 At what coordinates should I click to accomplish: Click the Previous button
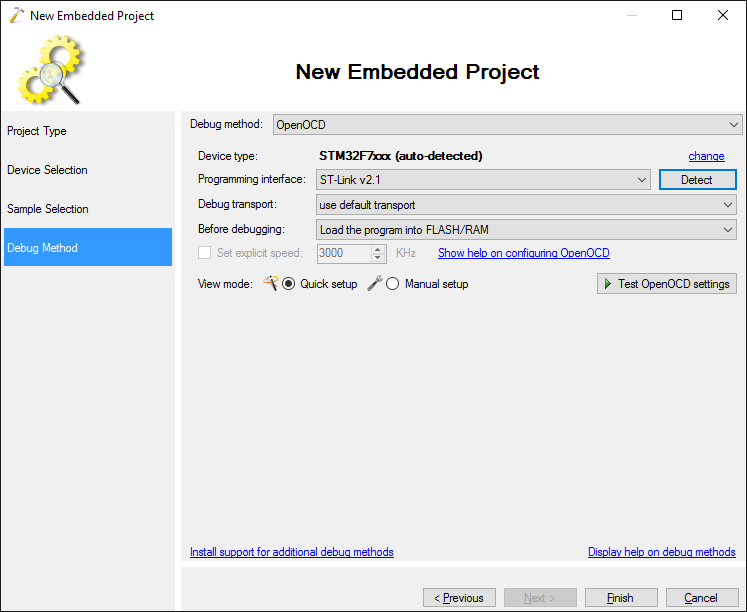(x=459, y=598)
